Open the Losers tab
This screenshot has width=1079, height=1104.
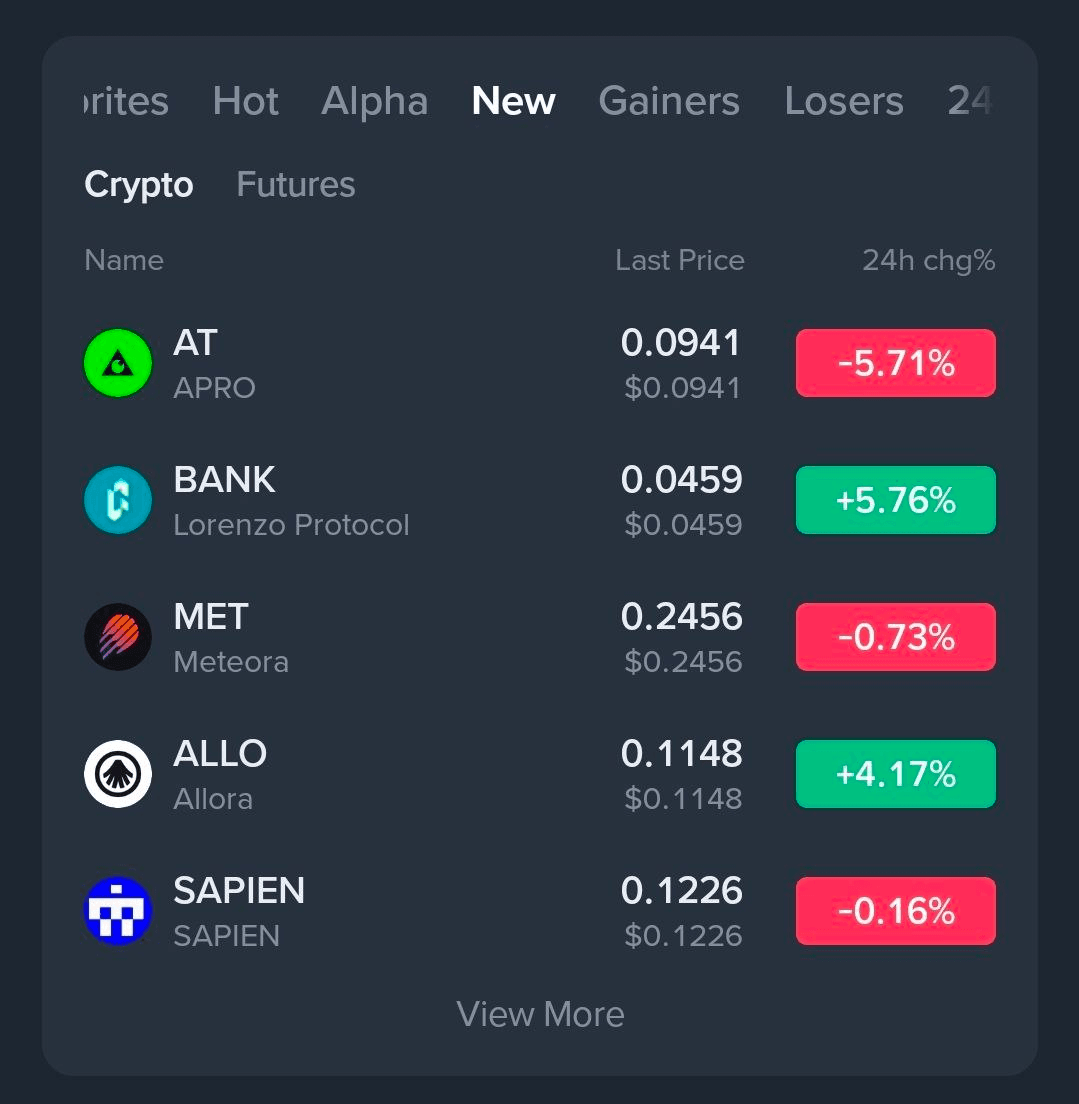pos(844,101)
